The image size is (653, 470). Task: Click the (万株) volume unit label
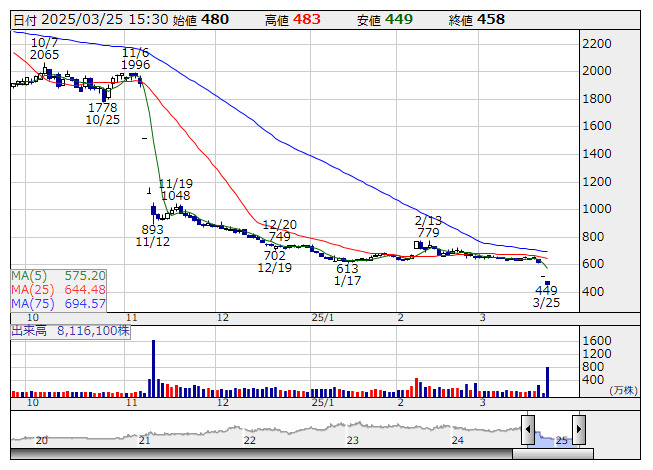(x=623, y=390)
